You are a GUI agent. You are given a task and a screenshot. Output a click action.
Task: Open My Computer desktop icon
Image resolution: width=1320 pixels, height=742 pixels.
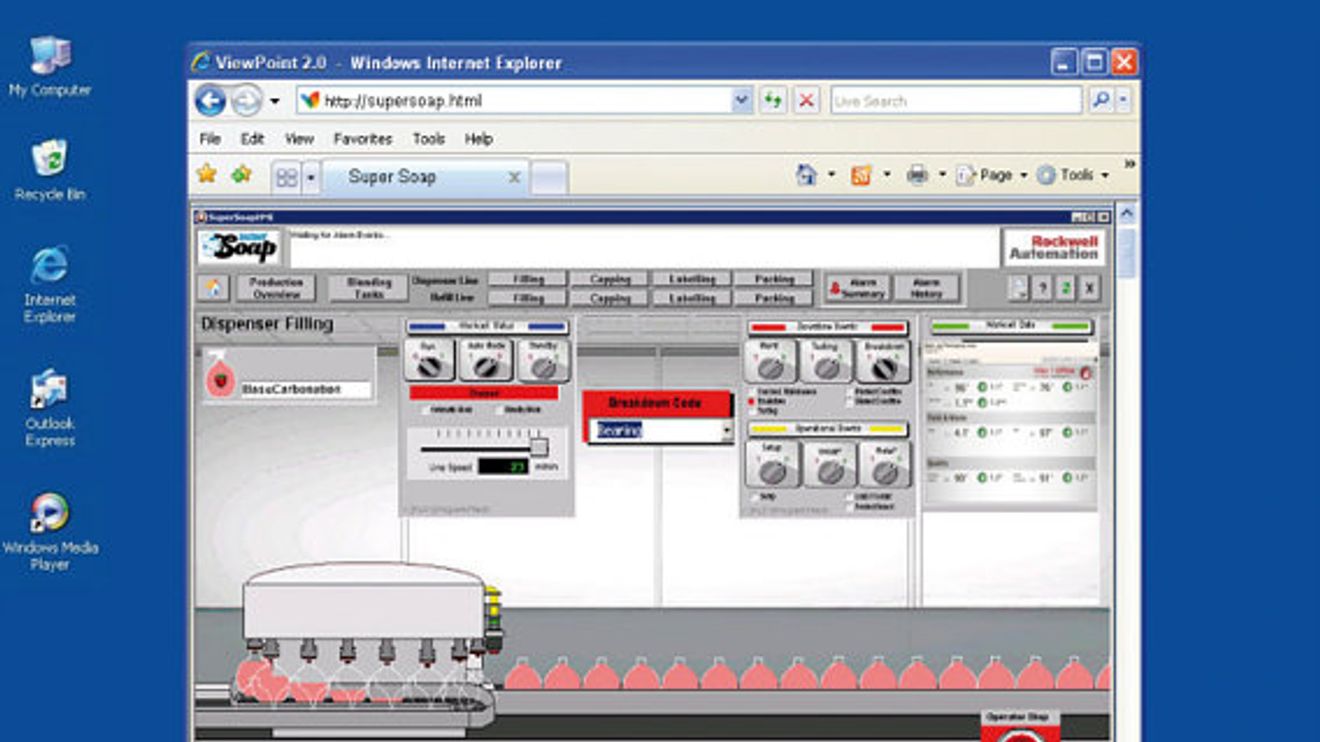[50, 66]
